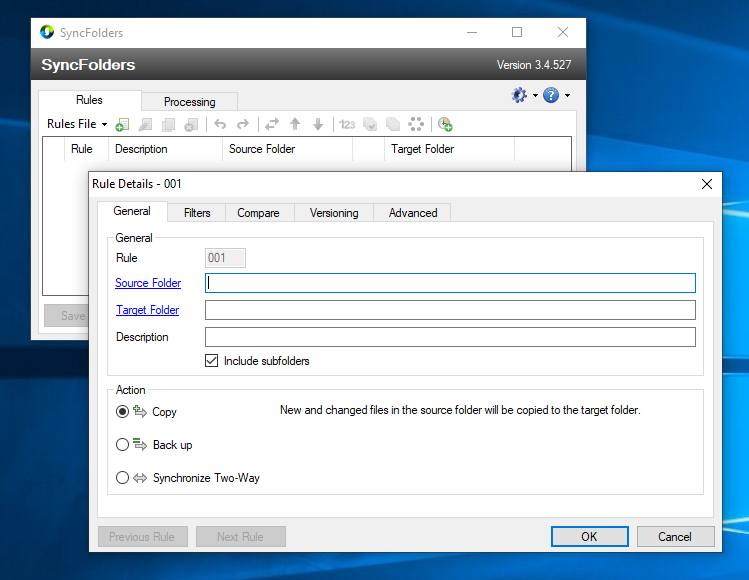Select the Back up action radio button

tap(123, 445)
